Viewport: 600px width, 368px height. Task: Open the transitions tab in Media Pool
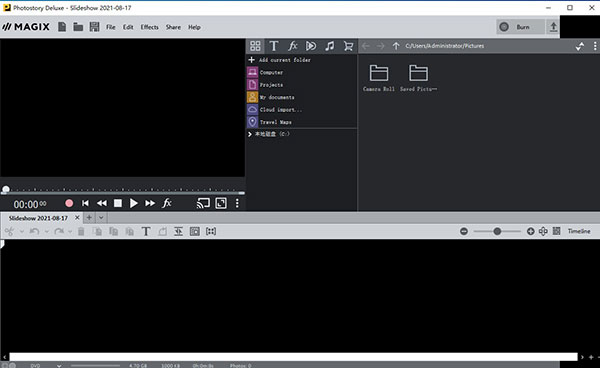(x=311, y=46)
